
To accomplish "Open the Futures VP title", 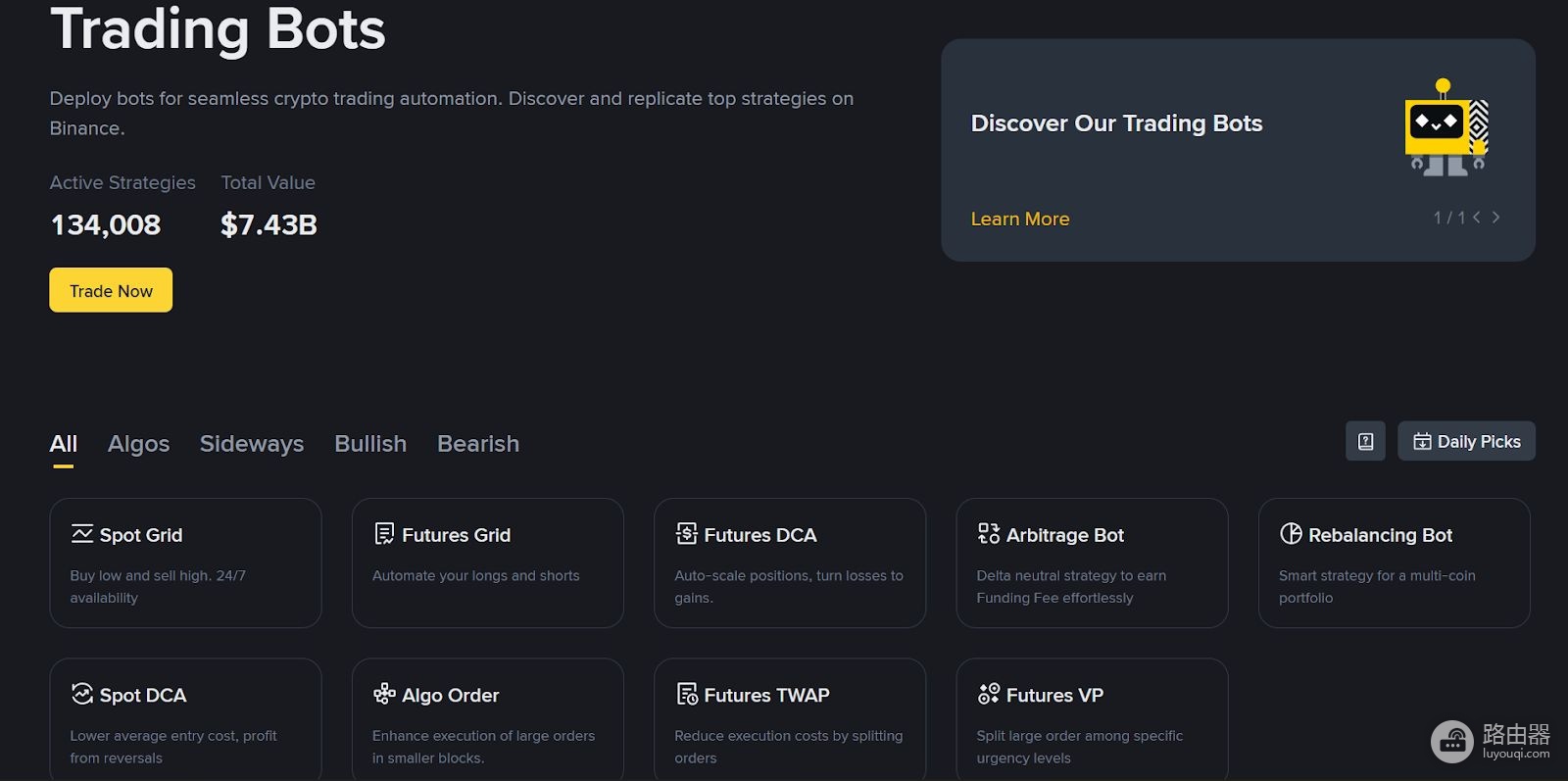I will [x=1055, y=695].
